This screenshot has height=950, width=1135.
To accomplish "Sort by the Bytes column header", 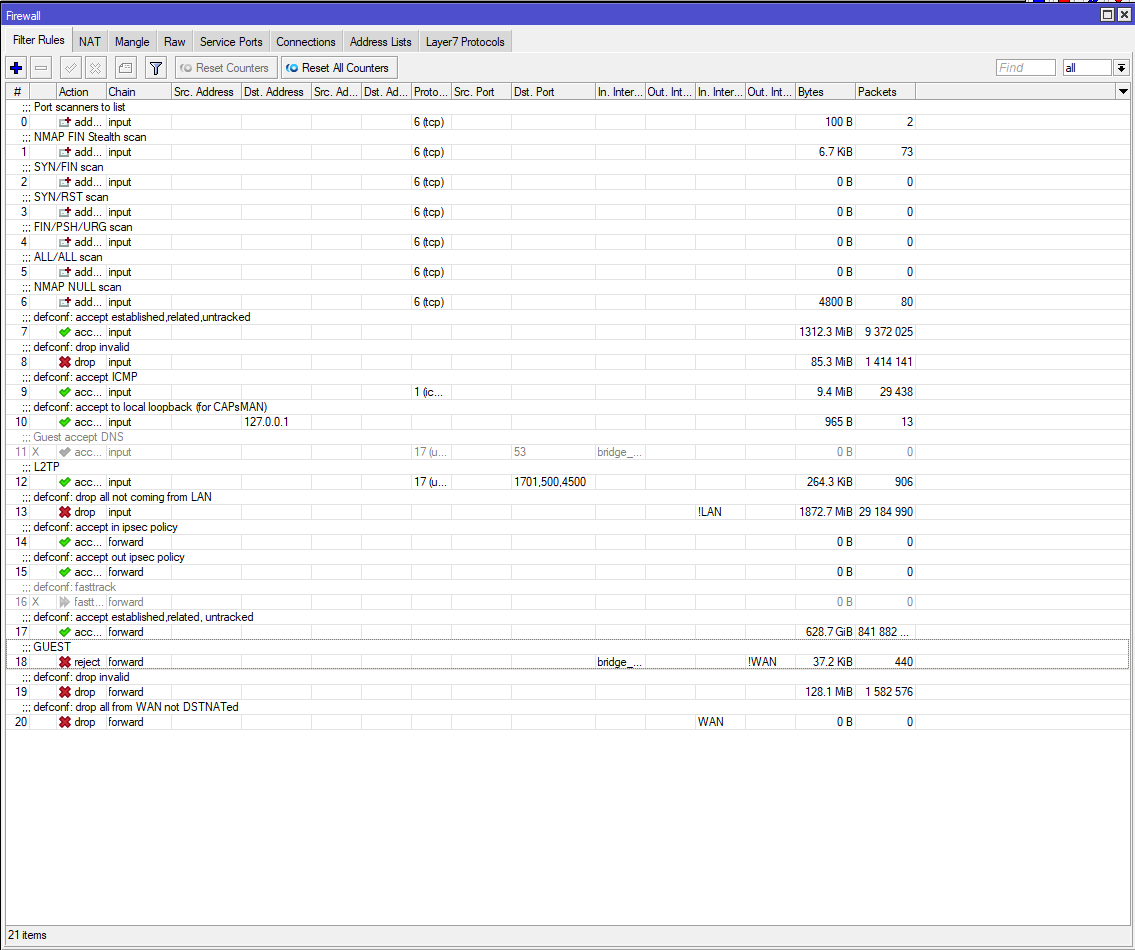I will click(825, 92).
